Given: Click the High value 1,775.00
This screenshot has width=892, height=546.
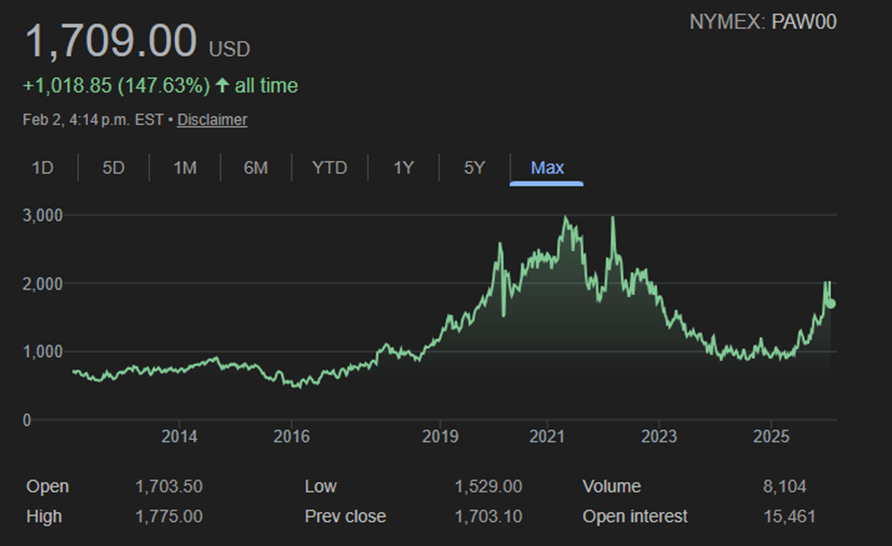Looking at the screenshot, I should pos(169,517).
